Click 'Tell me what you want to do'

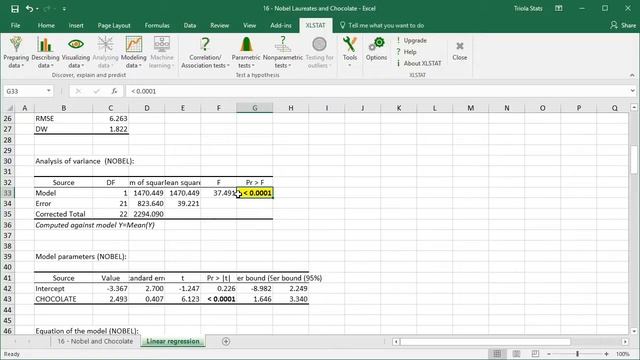click(x=382, y=25)
